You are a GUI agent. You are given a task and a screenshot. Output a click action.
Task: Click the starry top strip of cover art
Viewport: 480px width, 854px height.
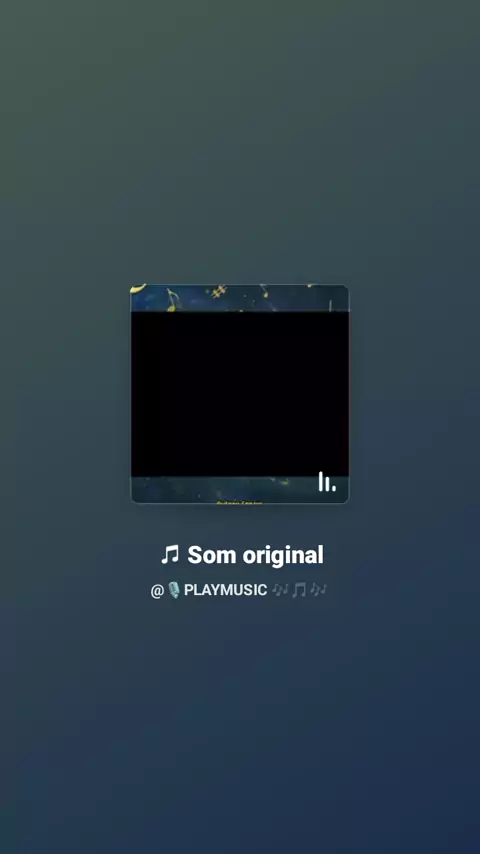click(240, 298)
